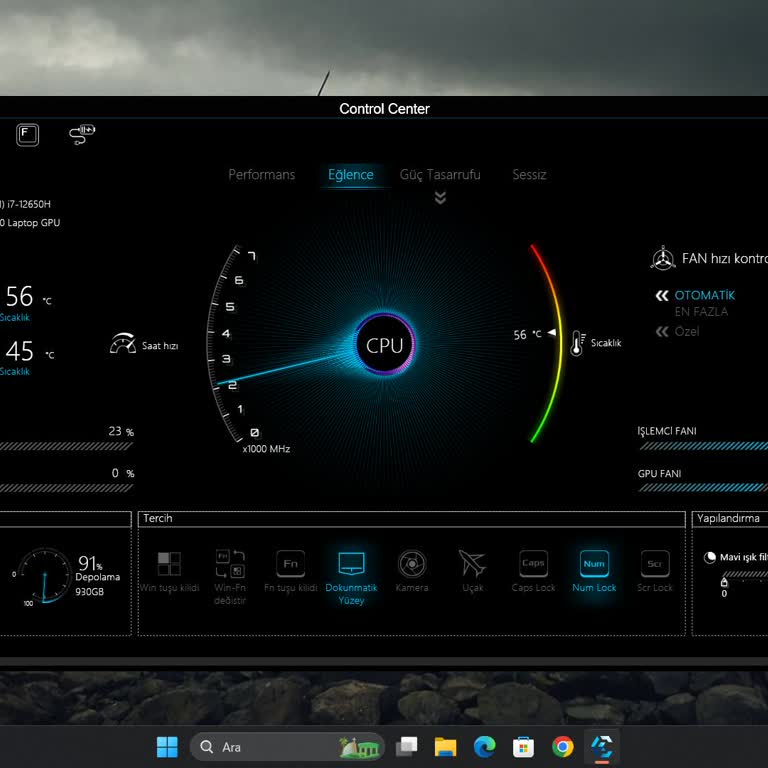The height and width of the screenshot is (768, 768).
Task: Click the Mavi ışık filtresi icon
Action: pyautogui.click(x=709, y=557)
